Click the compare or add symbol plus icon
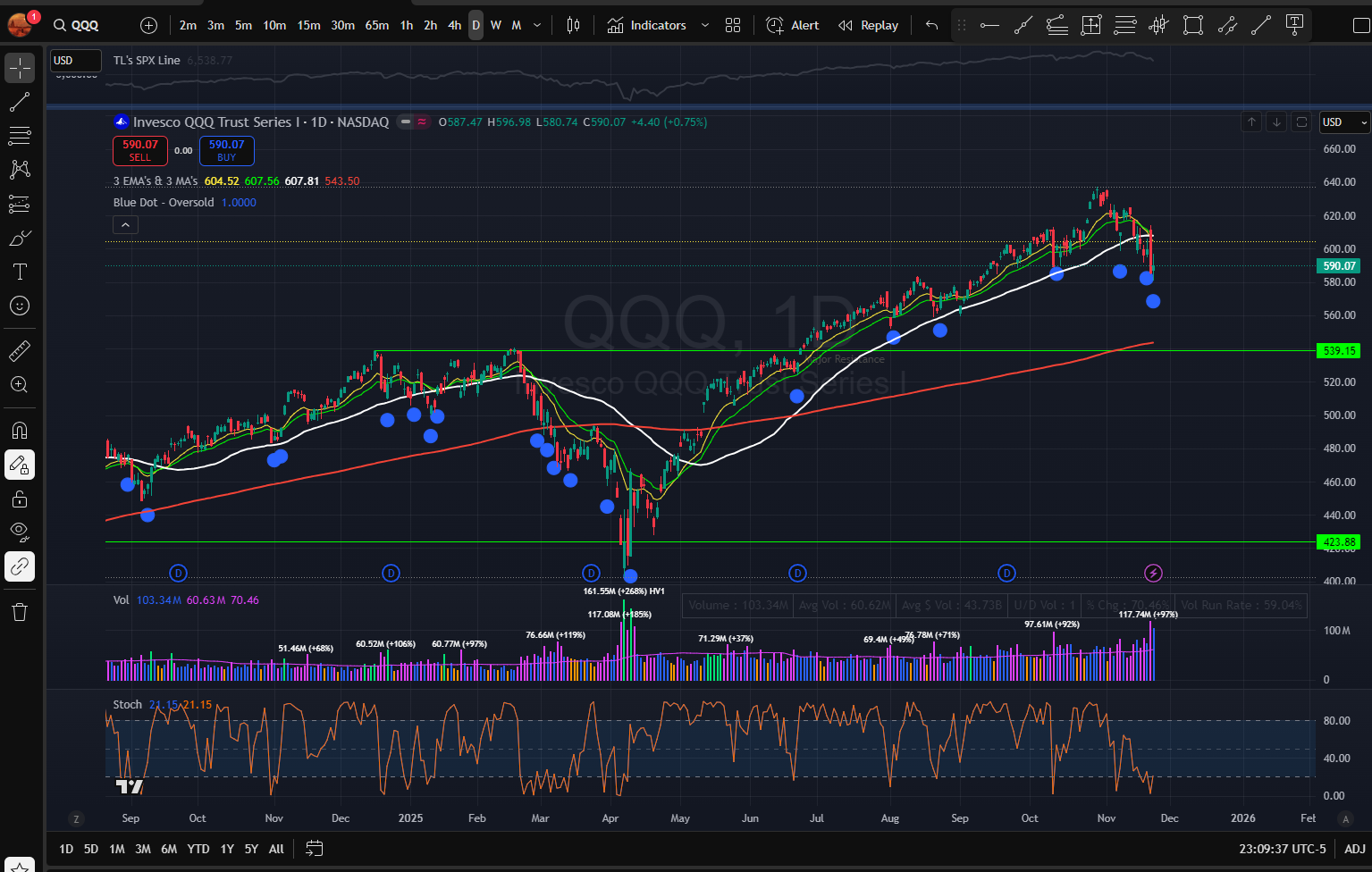The image size is (1372, 872). click(x=148, y=25)
